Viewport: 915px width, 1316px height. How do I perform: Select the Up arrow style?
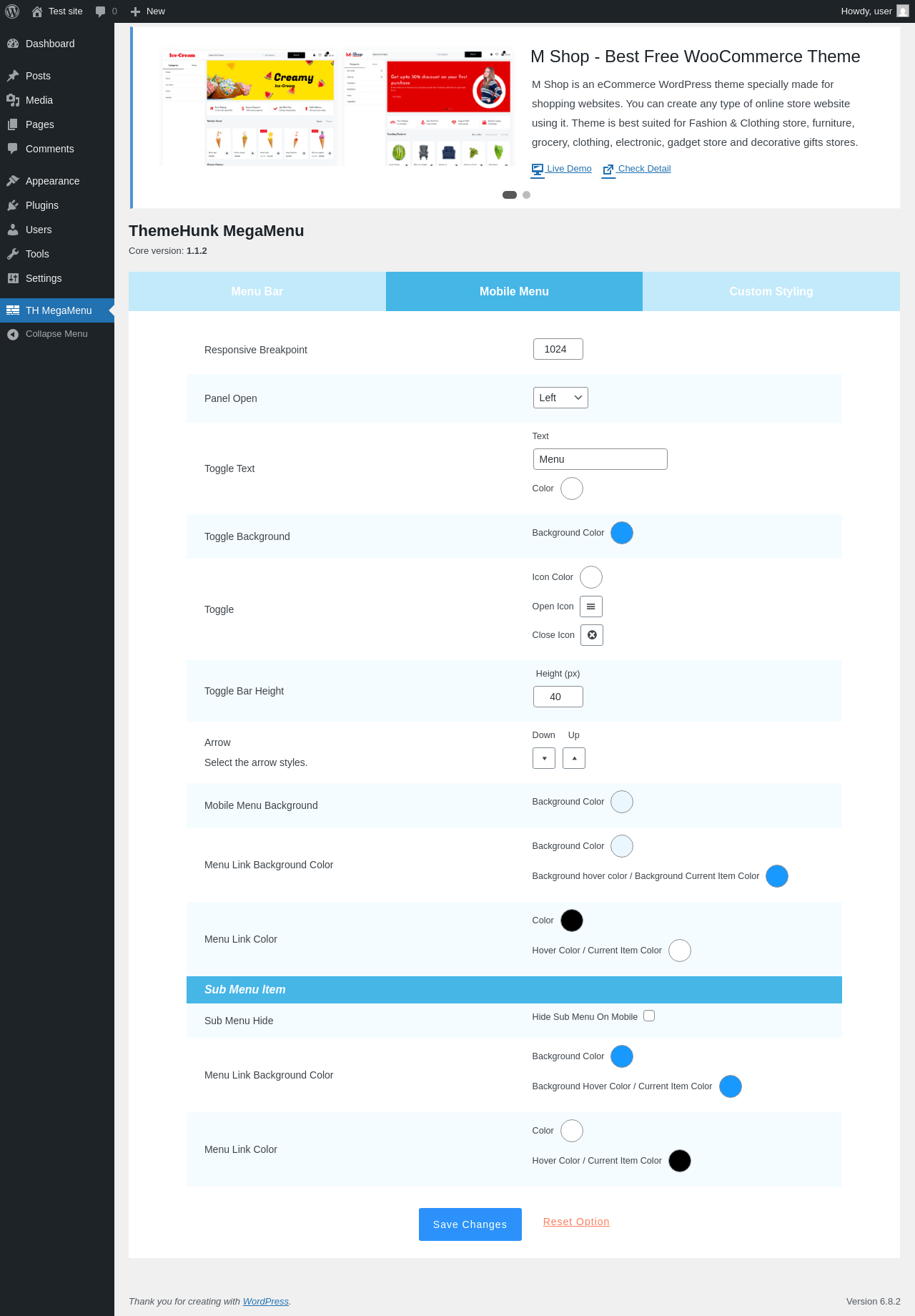pos(574,758)
